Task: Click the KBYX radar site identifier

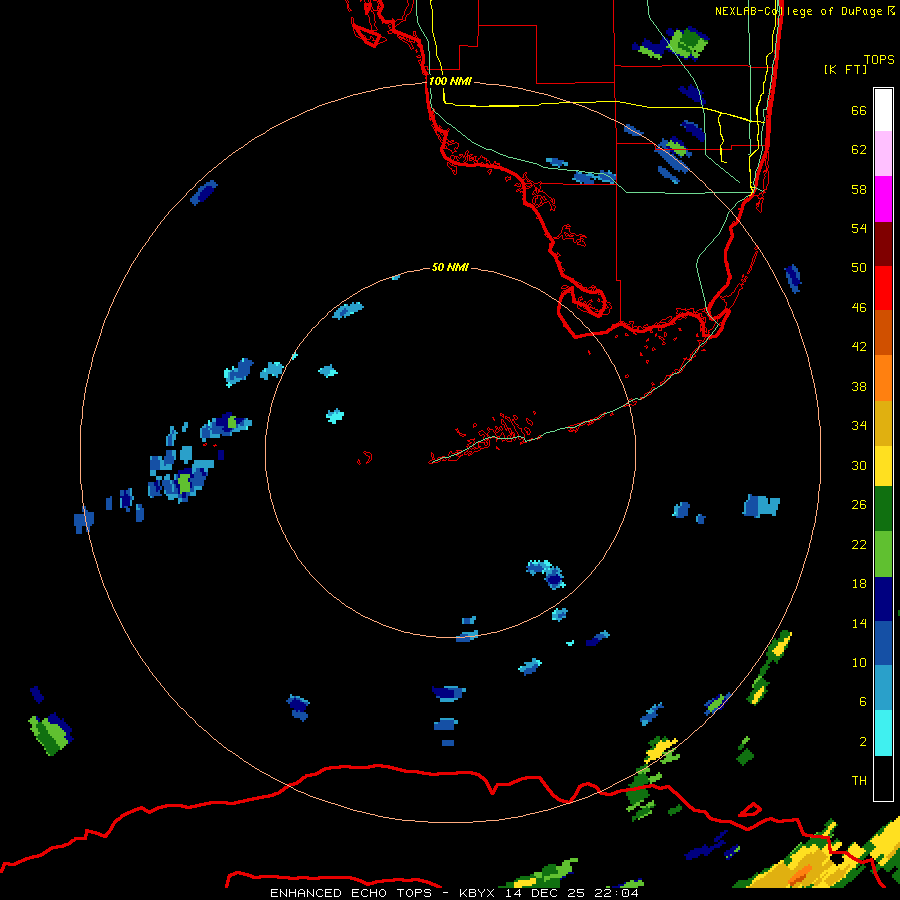Action: 476,893
